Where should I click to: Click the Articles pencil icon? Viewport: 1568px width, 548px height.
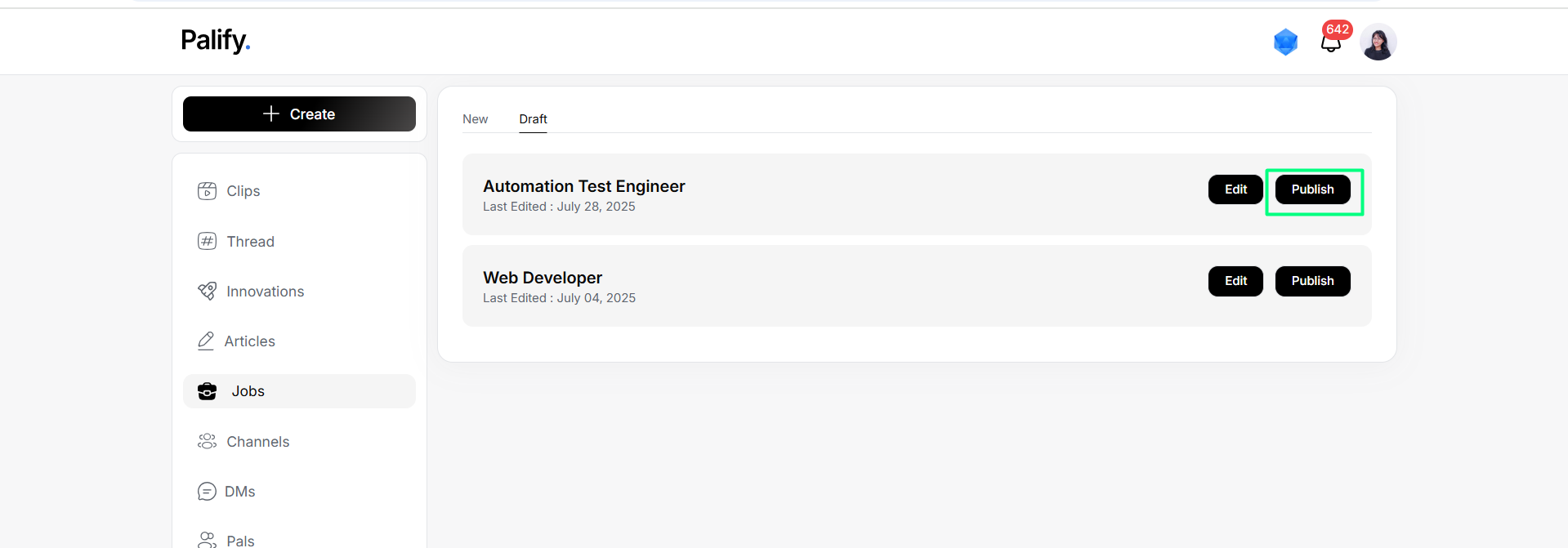[206, 341]
